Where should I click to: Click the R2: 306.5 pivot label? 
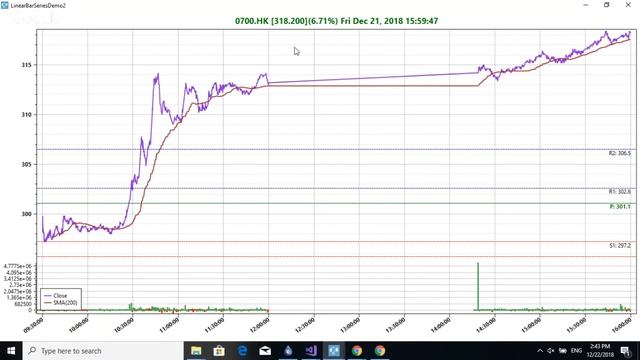(x=620, y=153)
